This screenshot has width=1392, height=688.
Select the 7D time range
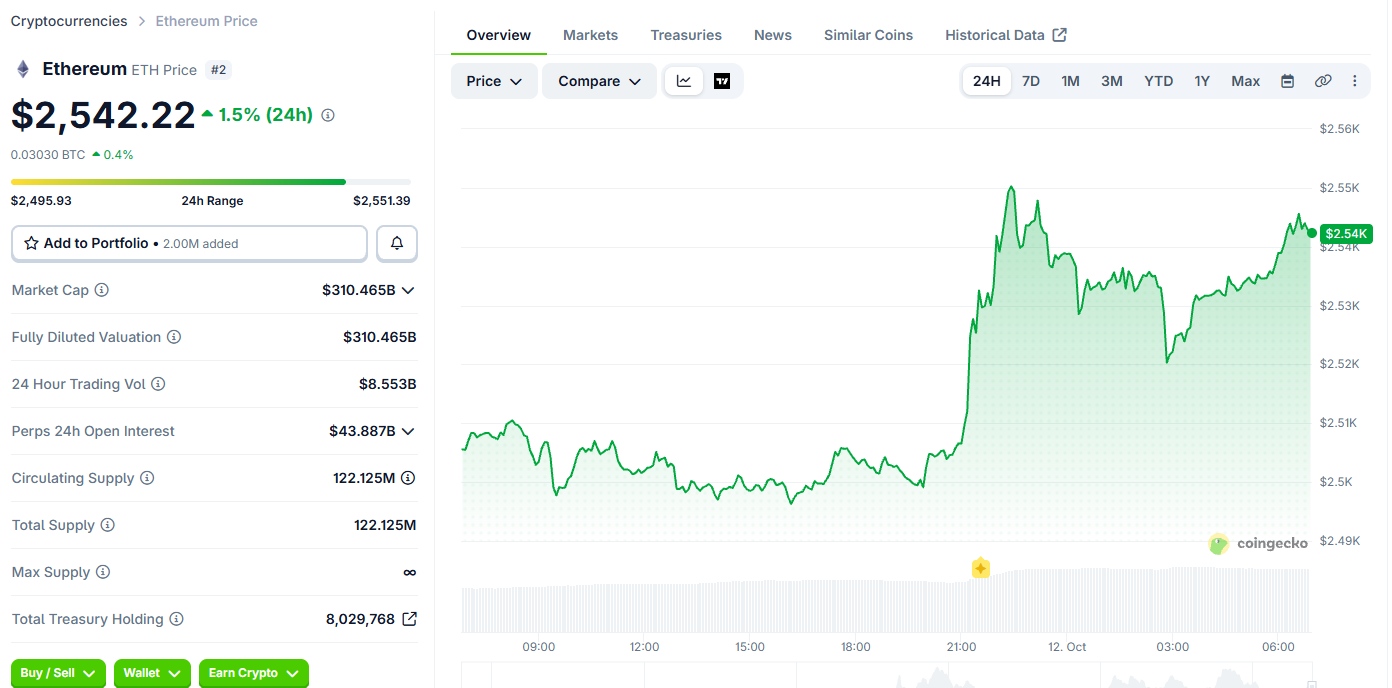1031,81
